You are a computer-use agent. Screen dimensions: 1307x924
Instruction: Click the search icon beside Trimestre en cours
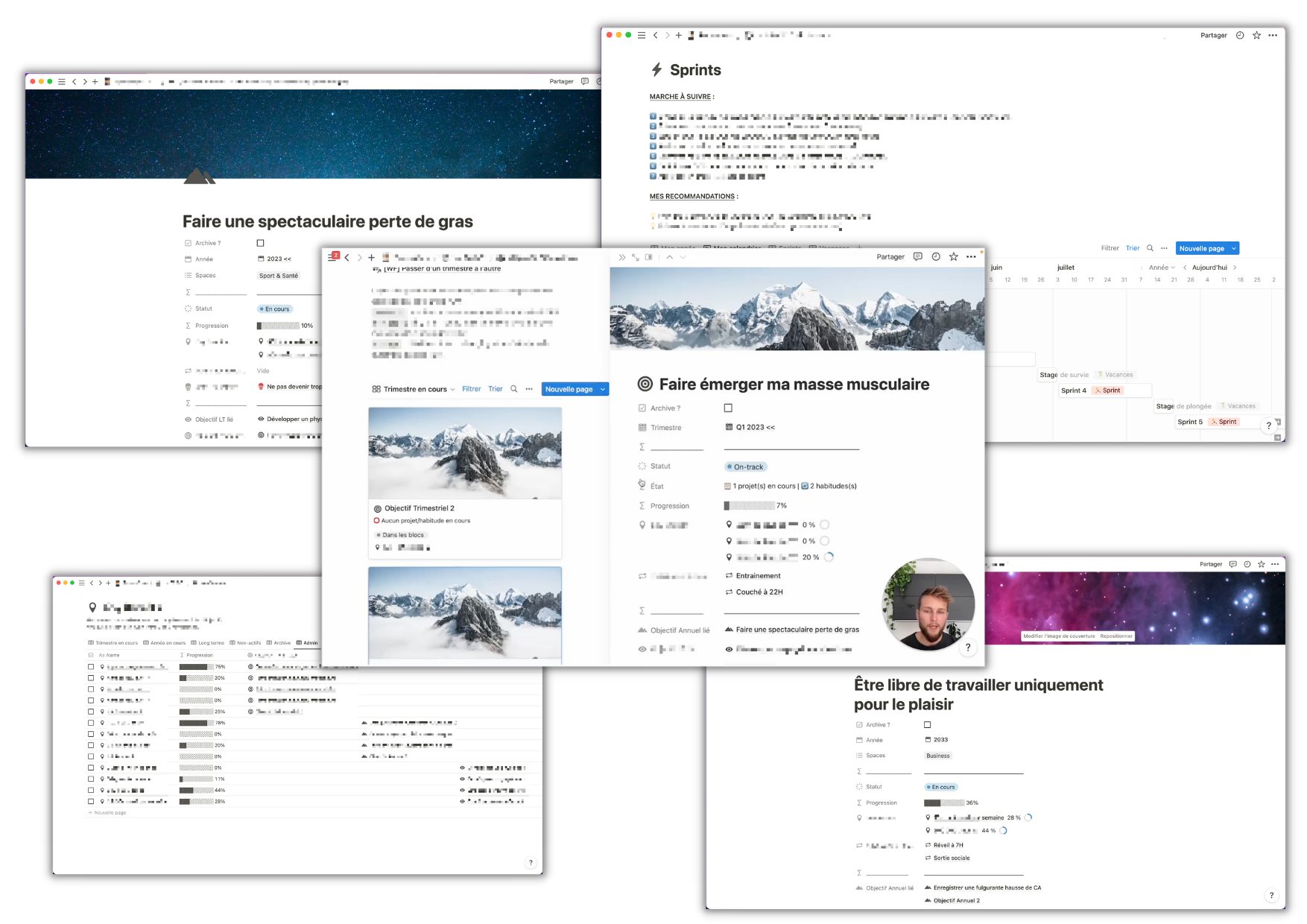(513, 389)
